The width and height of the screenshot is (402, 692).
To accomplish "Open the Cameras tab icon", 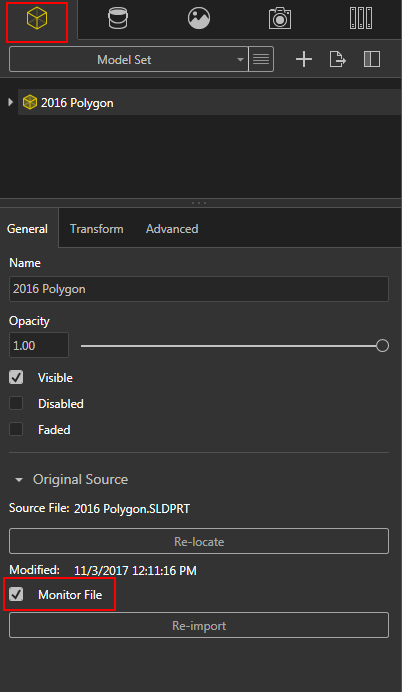I will (280, 19).
